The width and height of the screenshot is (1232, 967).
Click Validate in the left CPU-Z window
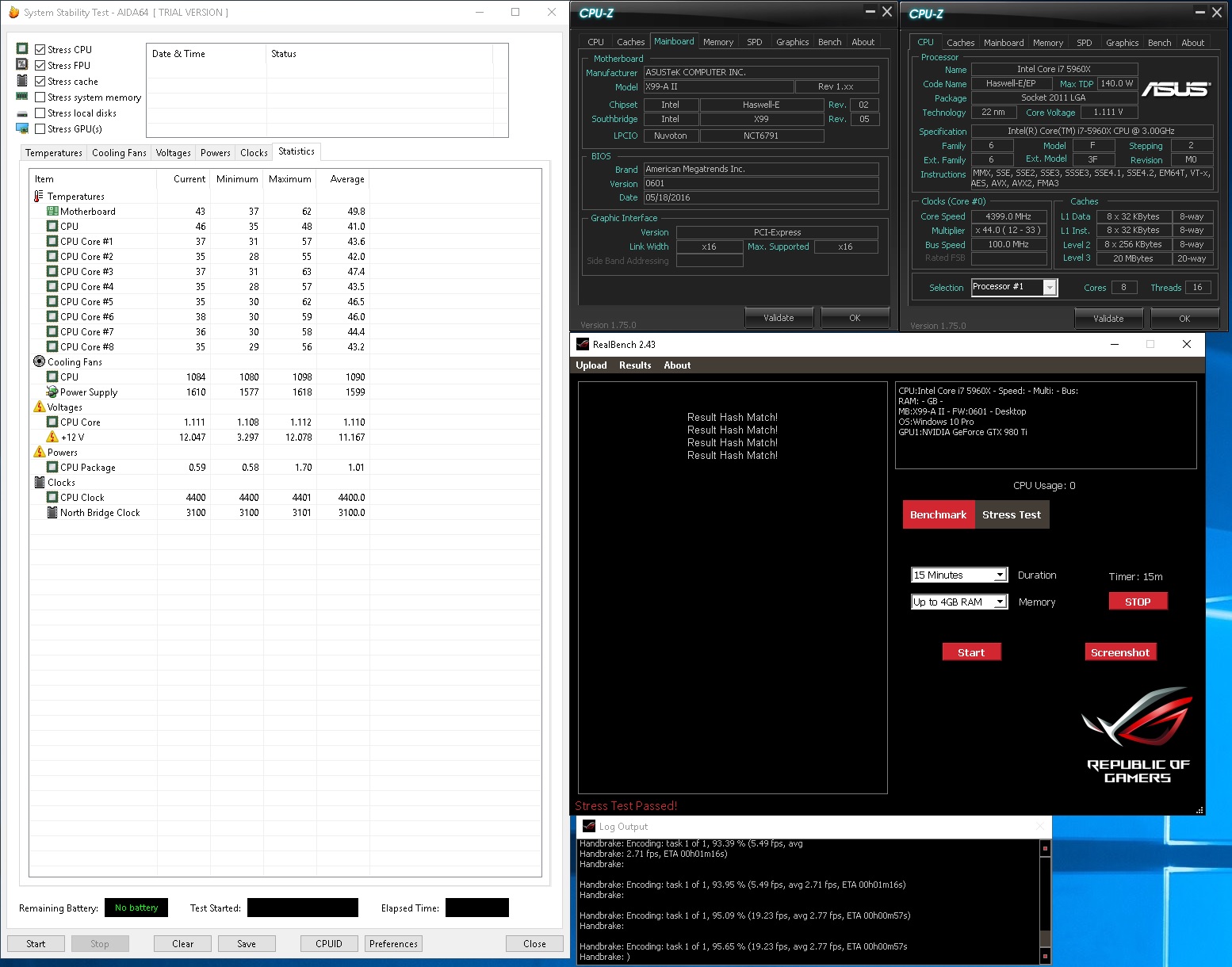tap(779, 318)
